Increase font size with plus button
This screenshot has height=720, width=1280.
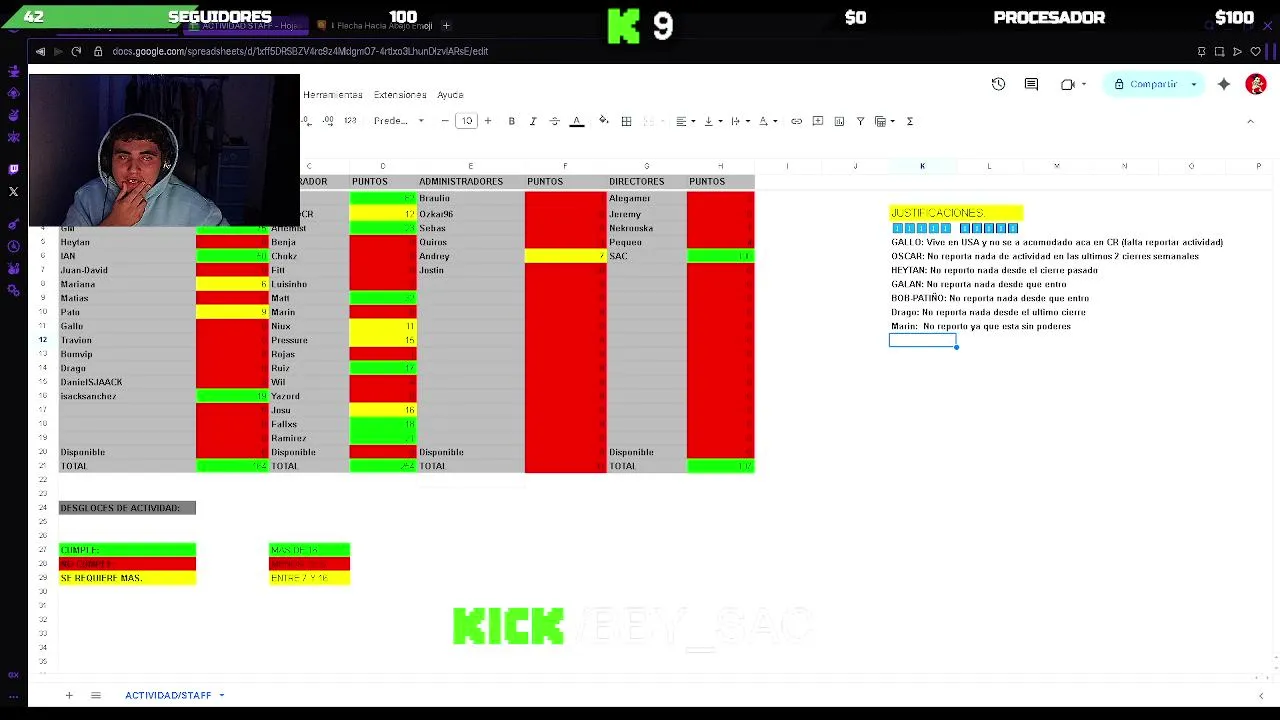tap(488, 121)
